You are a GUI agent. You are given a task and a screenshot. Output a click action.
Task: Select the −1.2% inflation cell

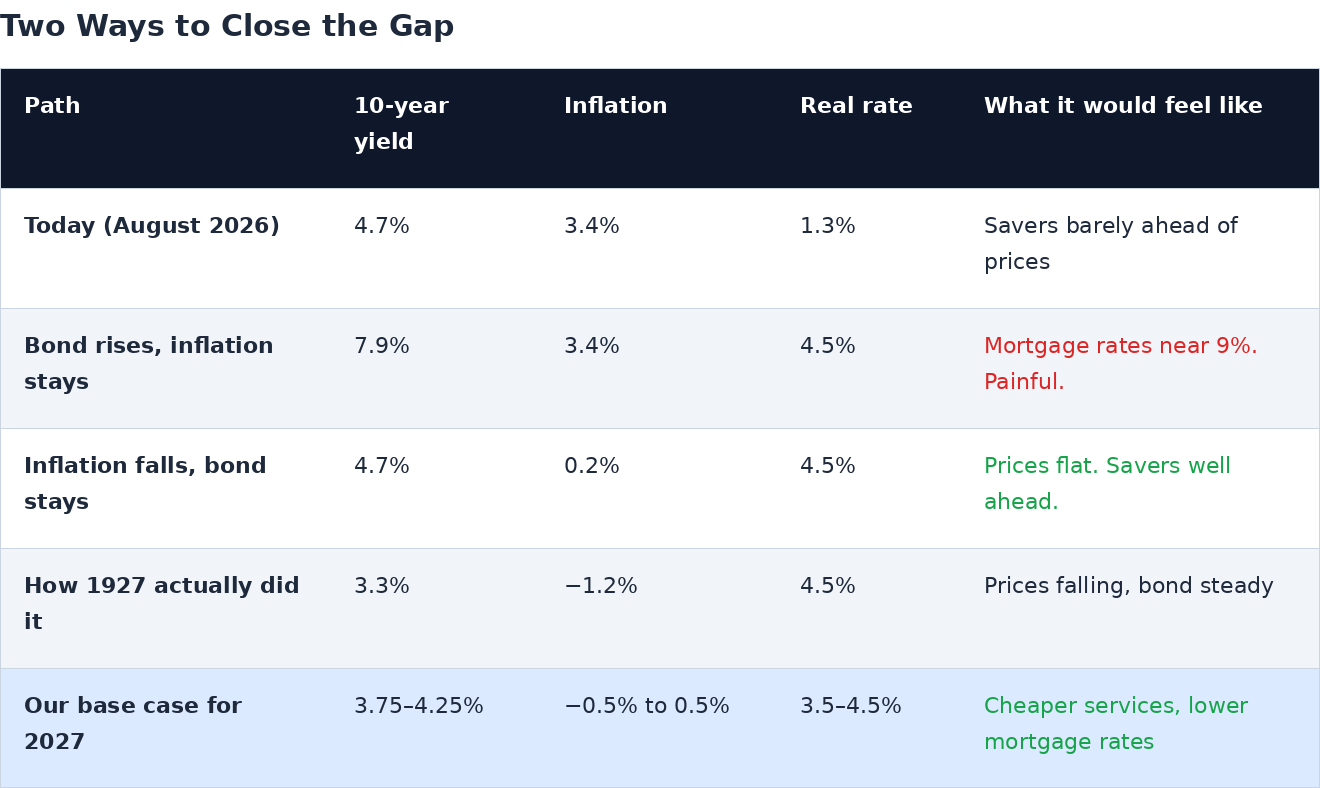pos(601,587)
